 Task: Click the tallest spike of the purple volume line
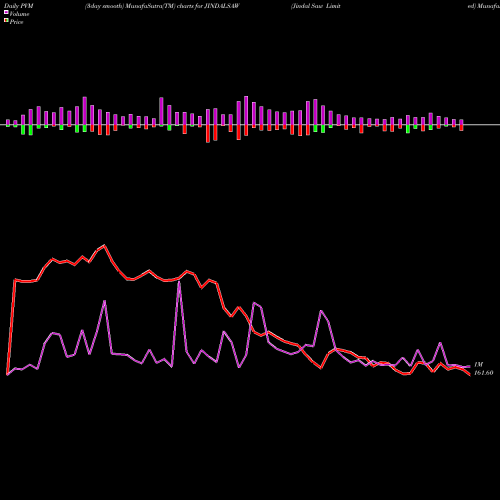point(179,282)
